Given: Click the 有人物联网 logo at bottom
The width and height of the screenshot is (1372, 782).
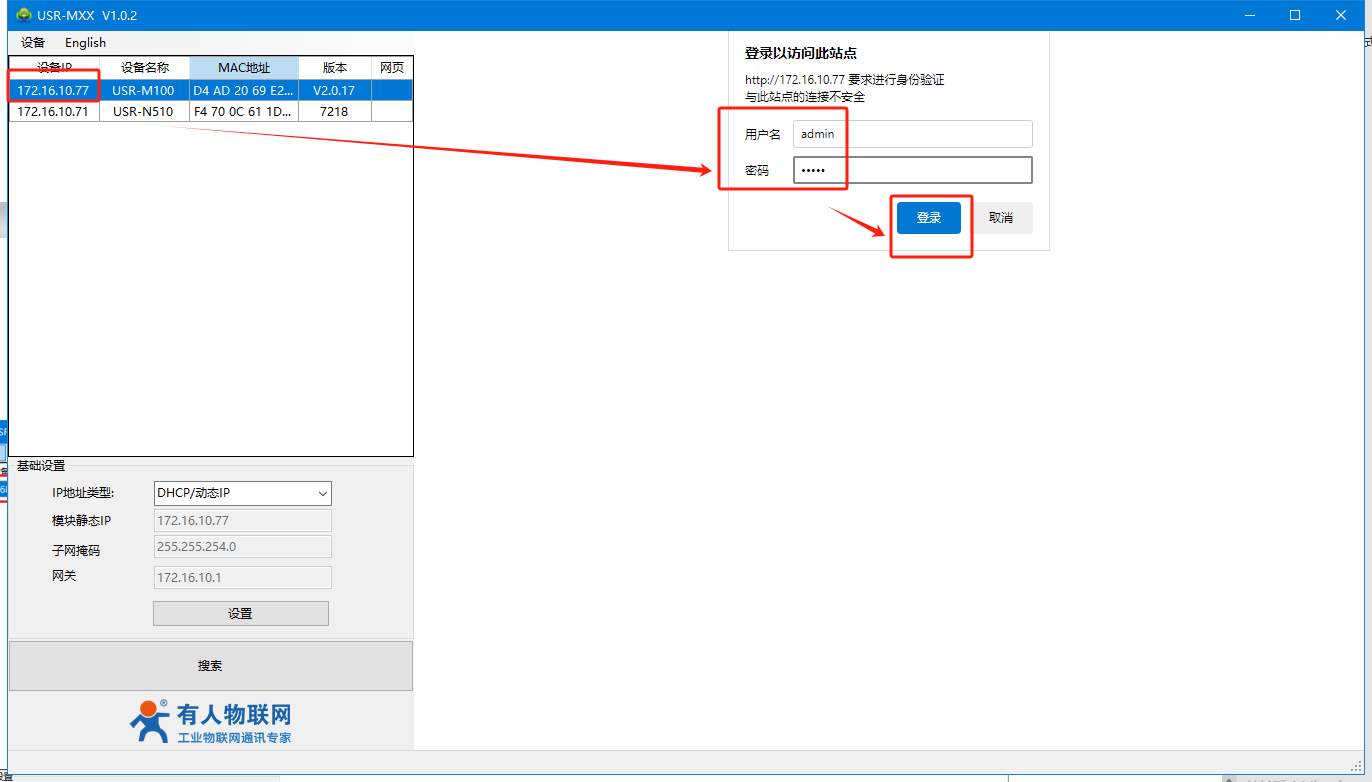Looking at the screenshot, I should coord(210,721).
